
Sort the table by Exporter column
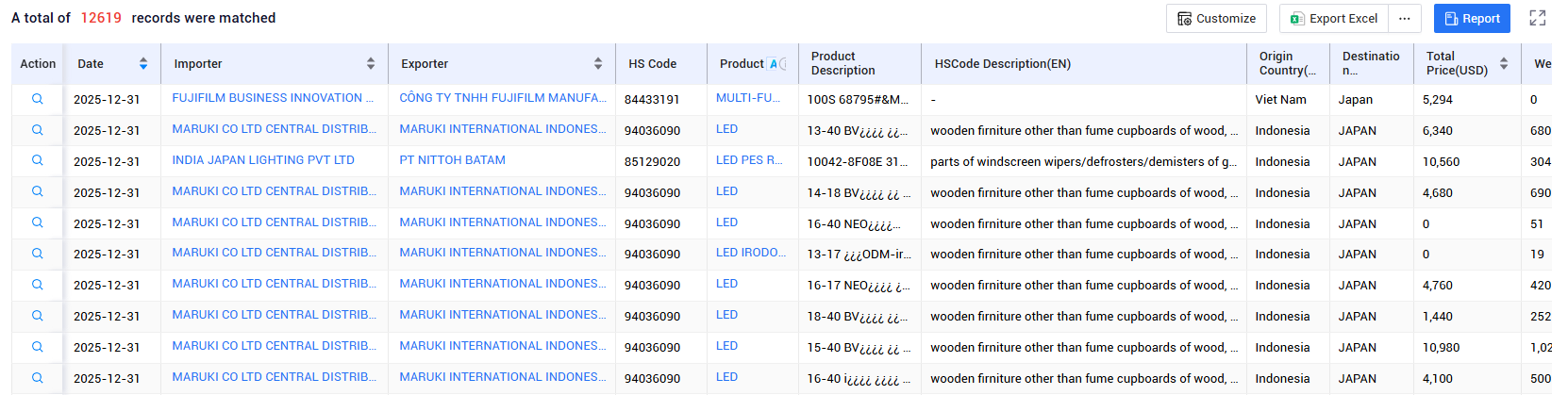point(598,64)
